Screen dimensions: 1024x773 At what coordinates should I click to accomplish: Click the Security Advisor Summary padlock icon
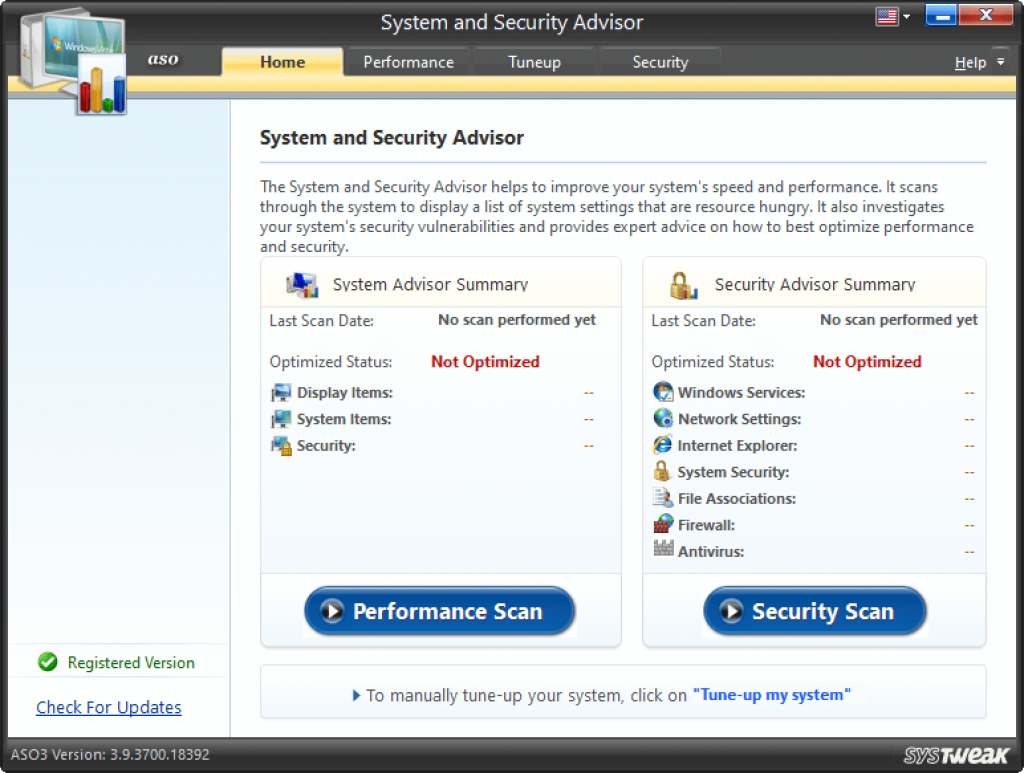point(683,285)
